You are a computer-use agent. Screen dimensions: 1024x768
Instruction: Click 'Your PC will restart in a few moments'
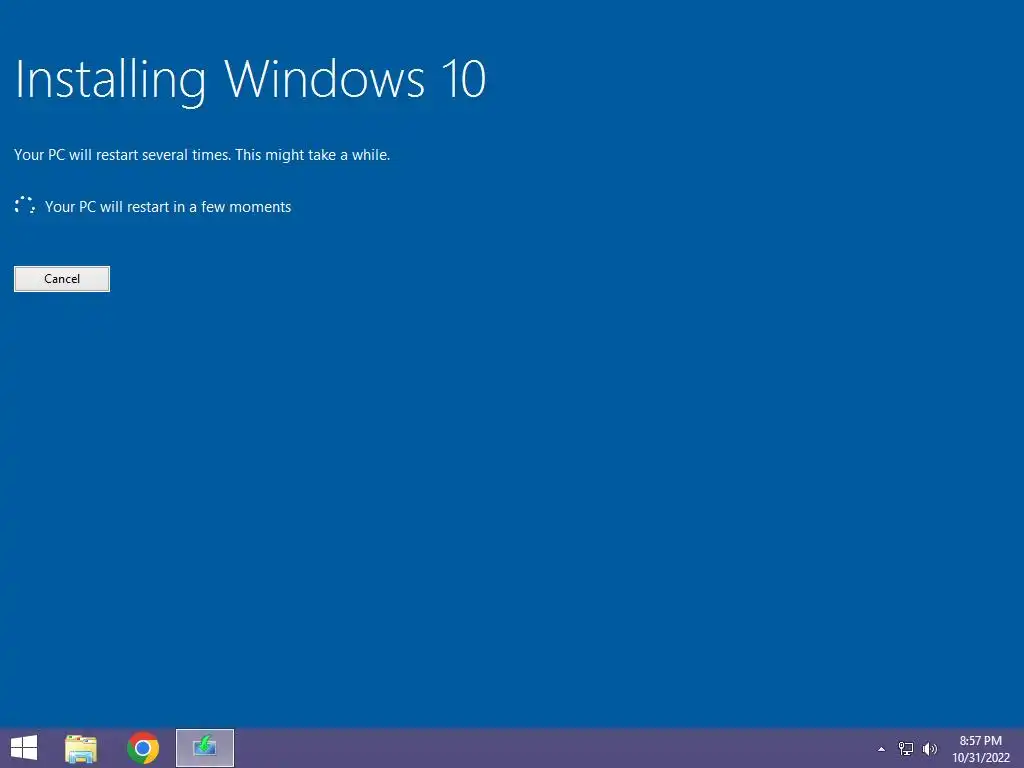point(168,206)
